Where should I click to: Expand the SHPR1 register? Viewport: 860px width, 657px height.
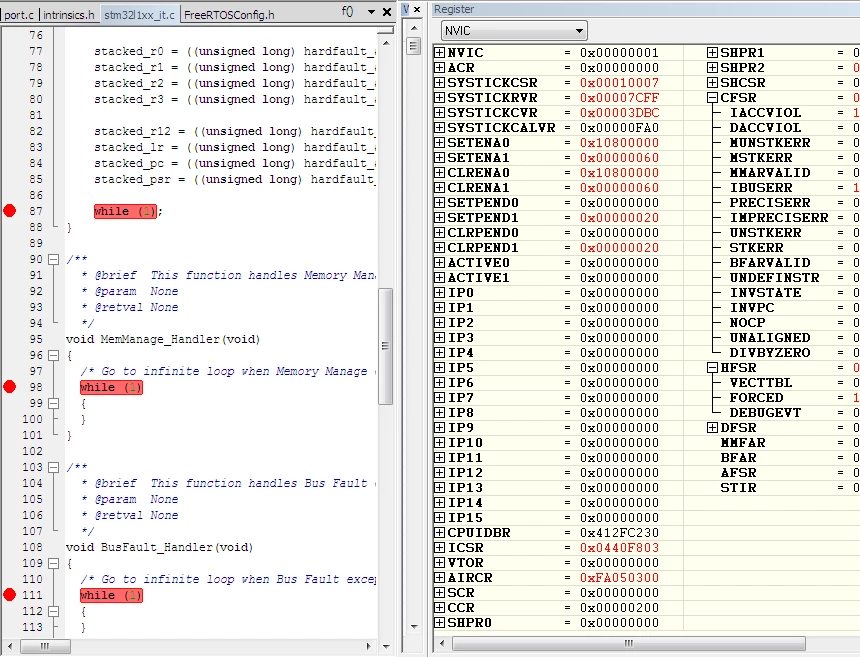pyautogui.click(x=712, y=52)
